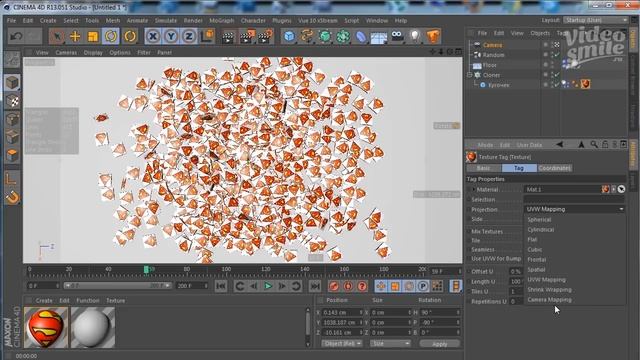
Task: Select the Random effector object
Action: click(493, 55)
